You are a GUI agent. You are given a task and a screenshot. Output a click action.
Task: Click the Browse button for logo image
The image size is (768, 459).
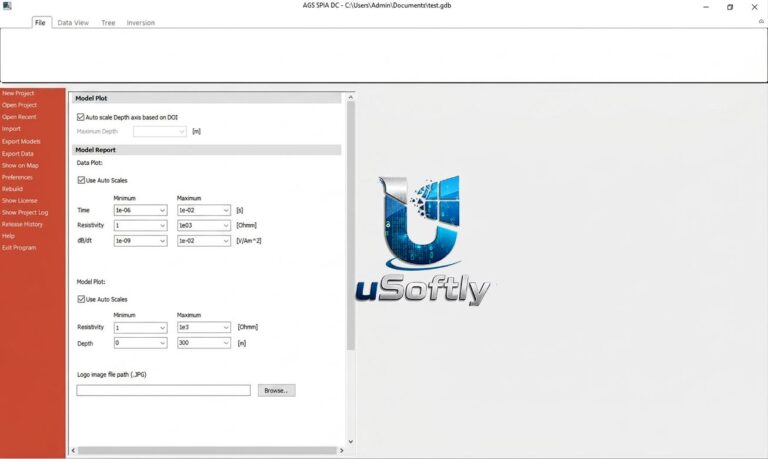coord(277,390)
